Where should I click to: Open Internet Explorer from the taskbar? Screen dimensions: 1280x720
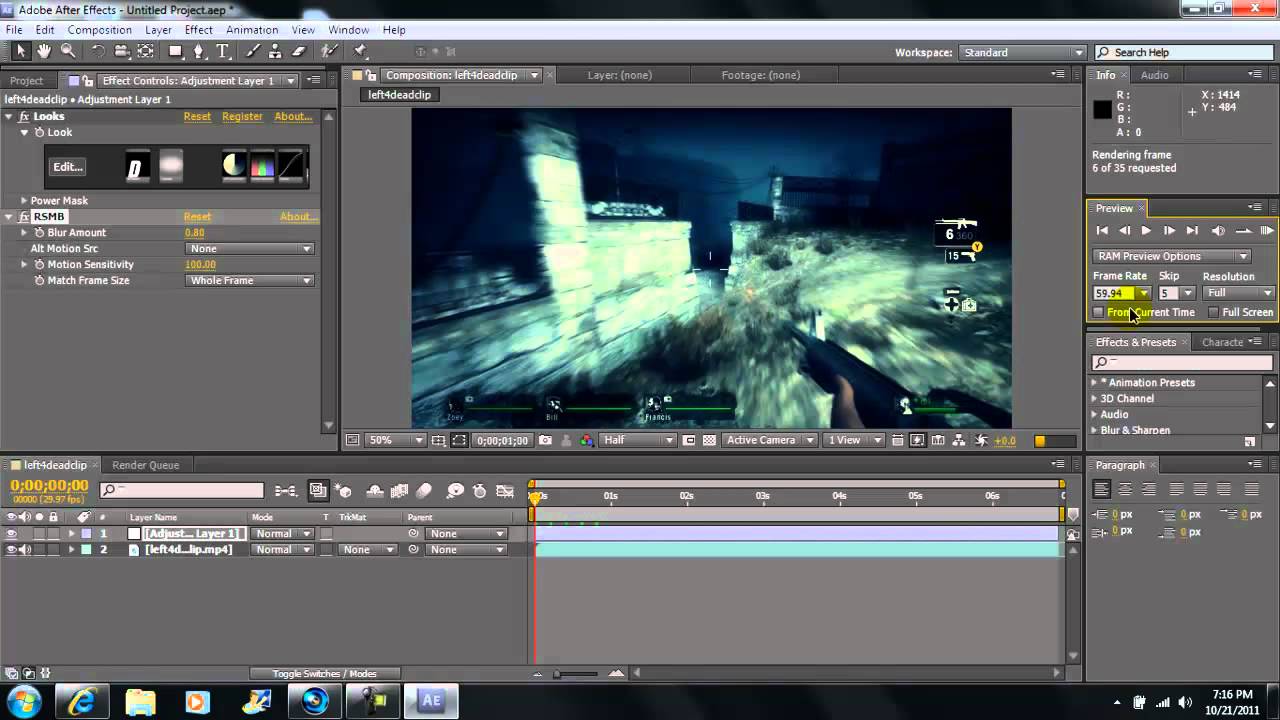[x=82, y=701]
